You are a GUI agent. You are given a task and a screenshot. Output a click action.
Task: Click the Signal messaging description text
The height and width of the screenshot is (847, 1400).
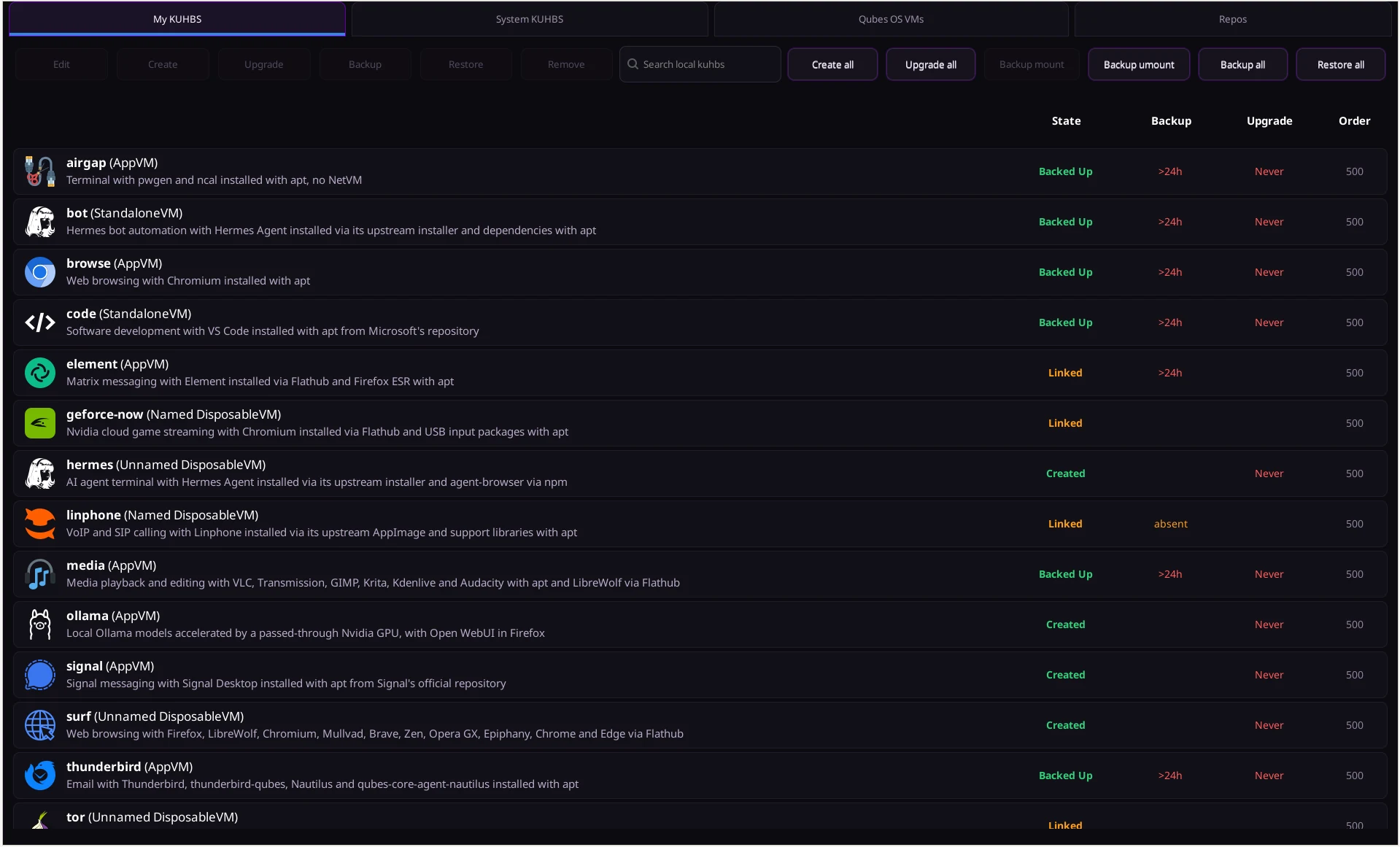click(286, 684)
